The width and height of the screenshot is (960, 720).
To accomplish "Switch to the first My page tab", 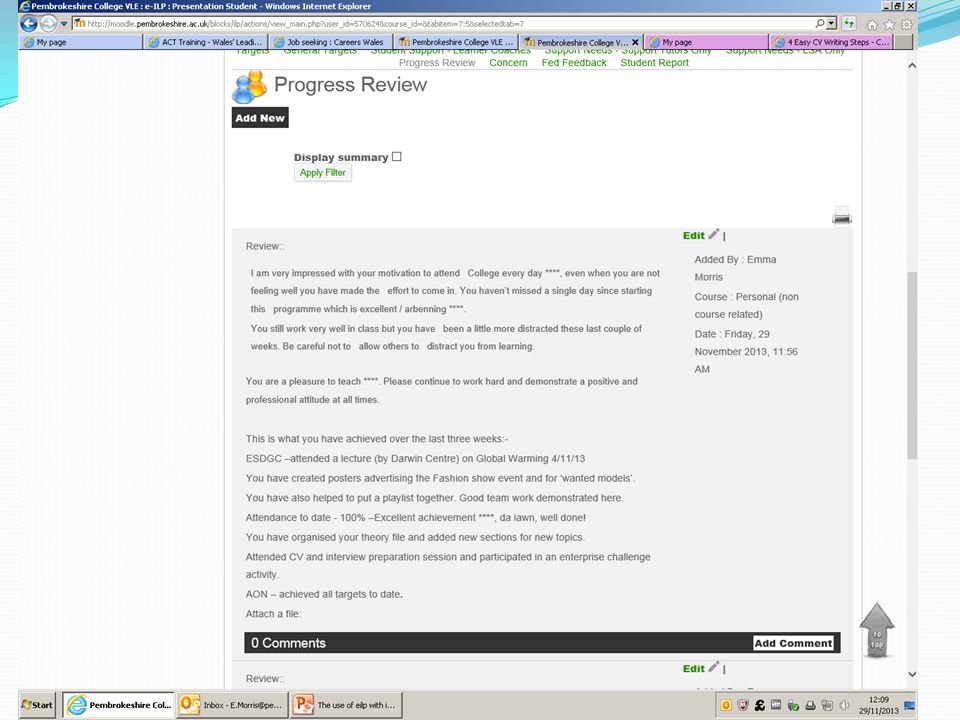I will coord(81,42).
